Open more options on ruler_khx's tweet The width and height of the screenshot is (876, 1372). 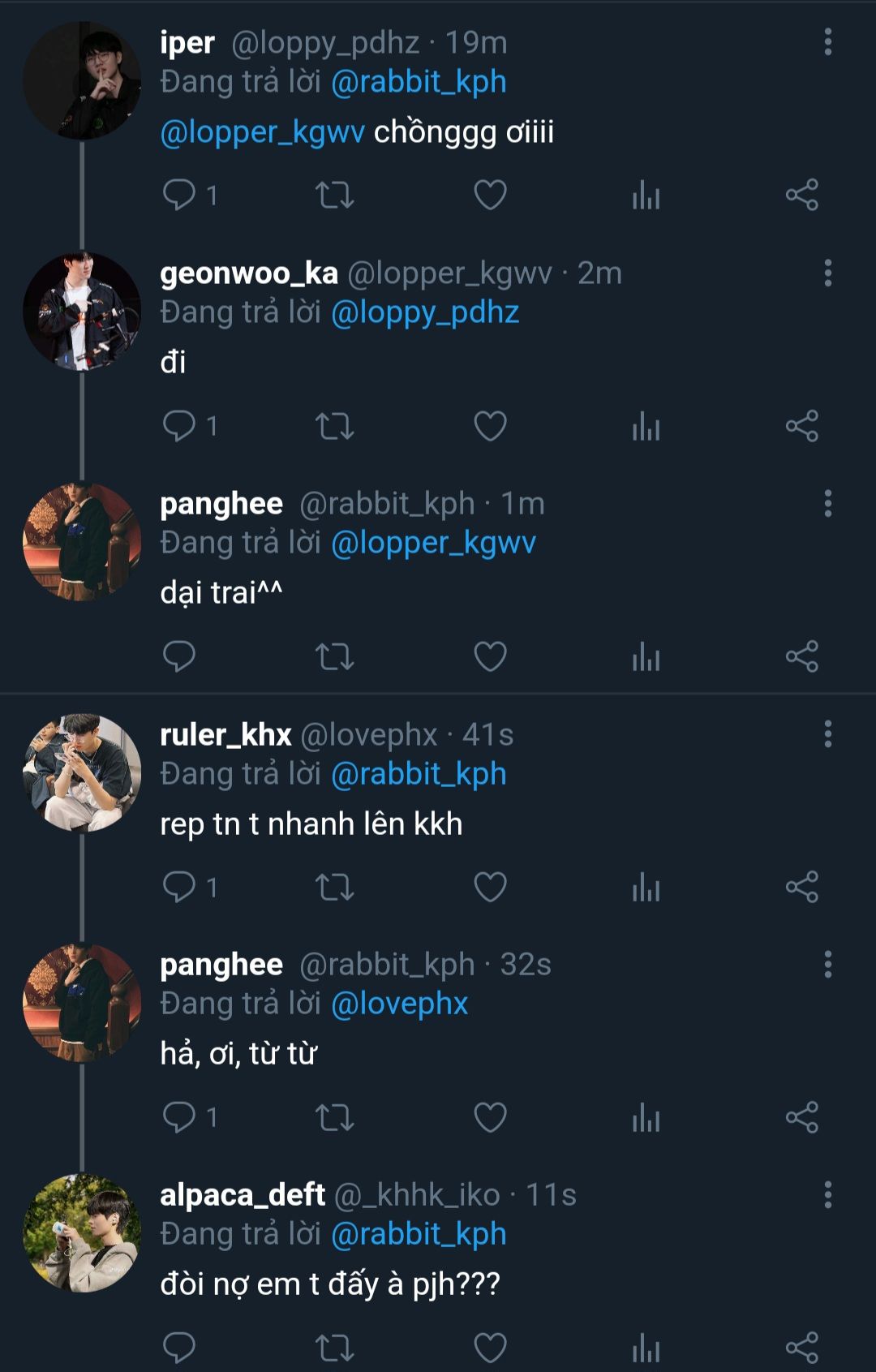click(x=827, y=734)
